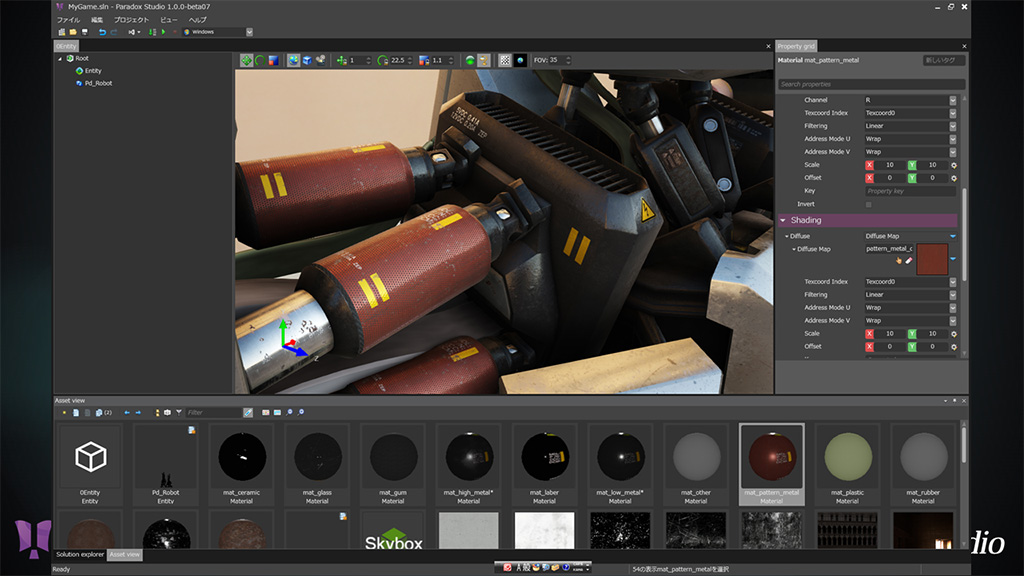Screen dimensions: 1024x576
Task: Click the navigate back arrow in Asset view
Action: (126, 412)
